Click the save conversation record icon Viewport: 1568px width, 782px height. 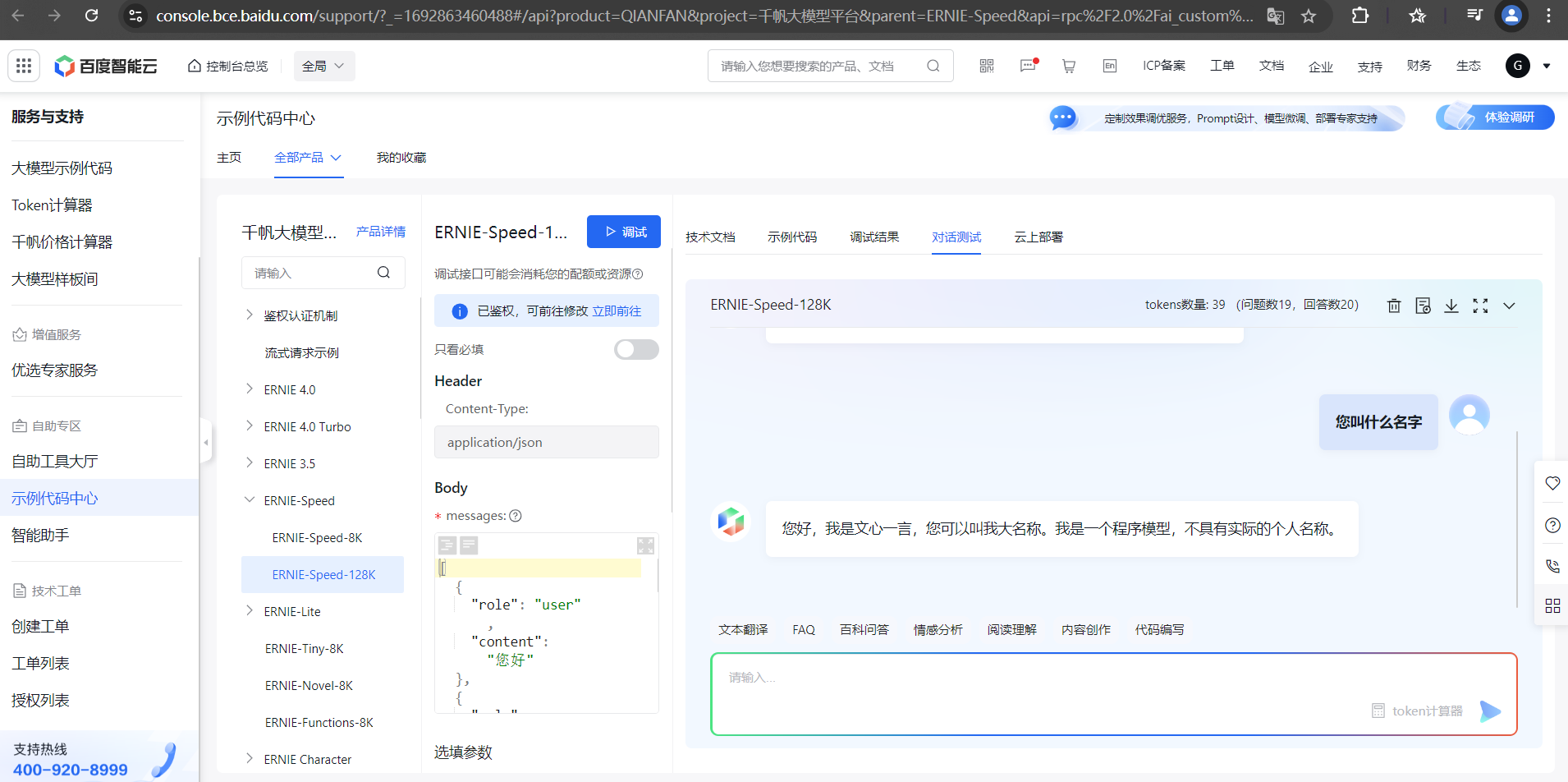[1424, 306]
